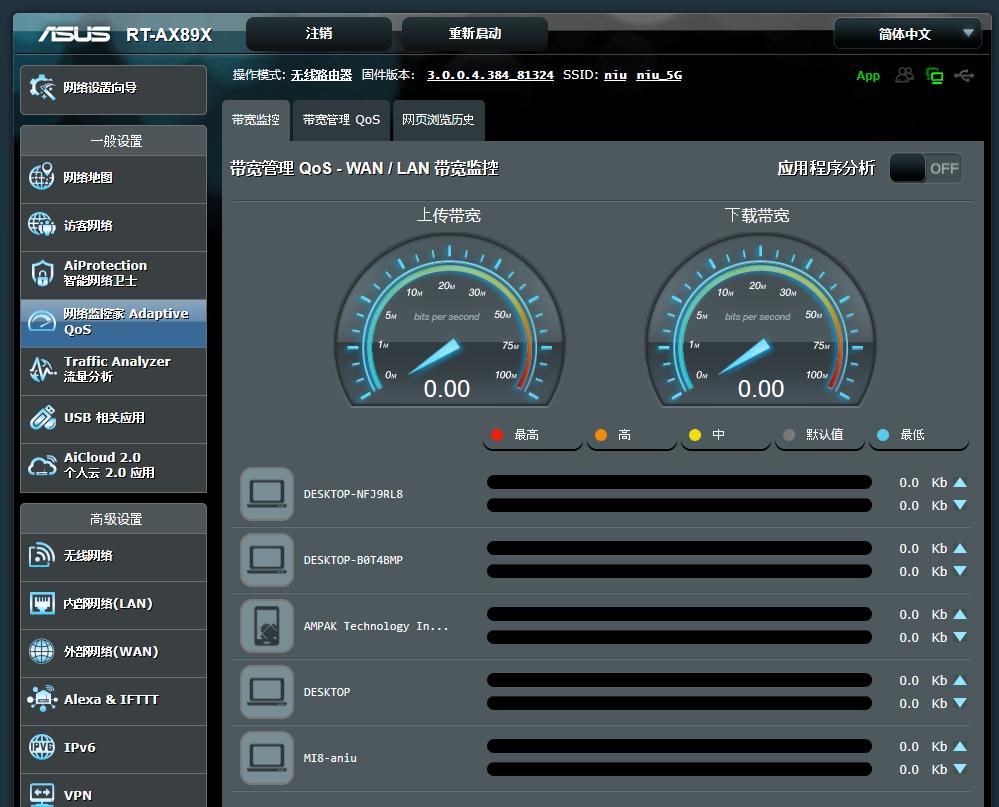Open AiCloud 2.0 cloud icon

[x=42, y=465]
